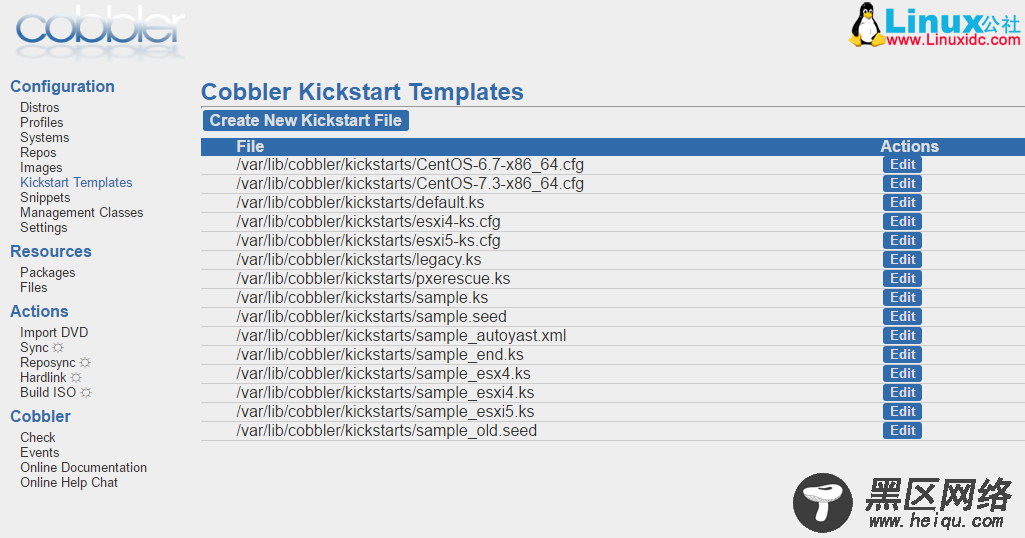Click the gear icon beside Hardlink

(x=76, y=377)
